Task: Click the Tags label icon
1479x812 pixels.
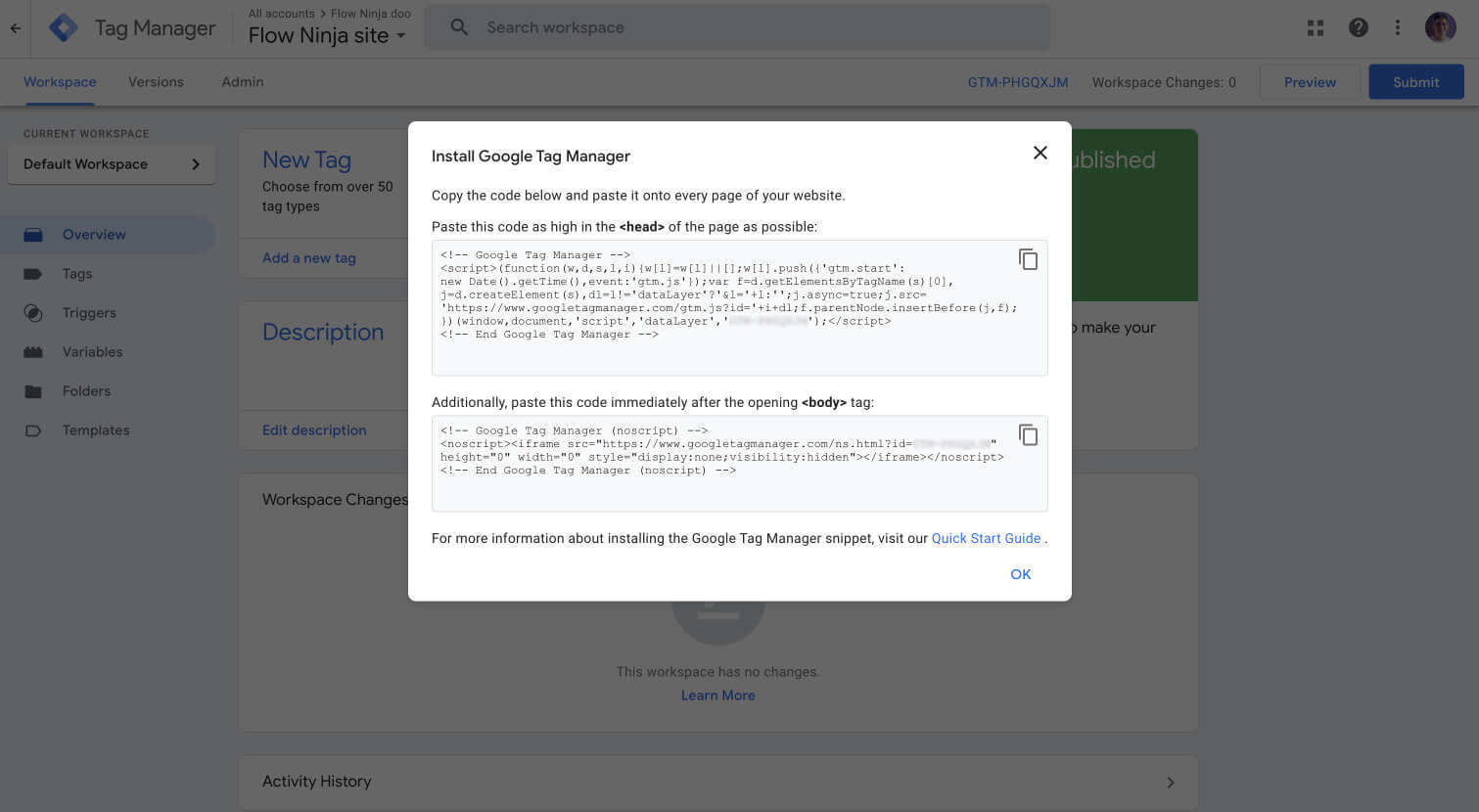Action: click(x=33, y=274)
